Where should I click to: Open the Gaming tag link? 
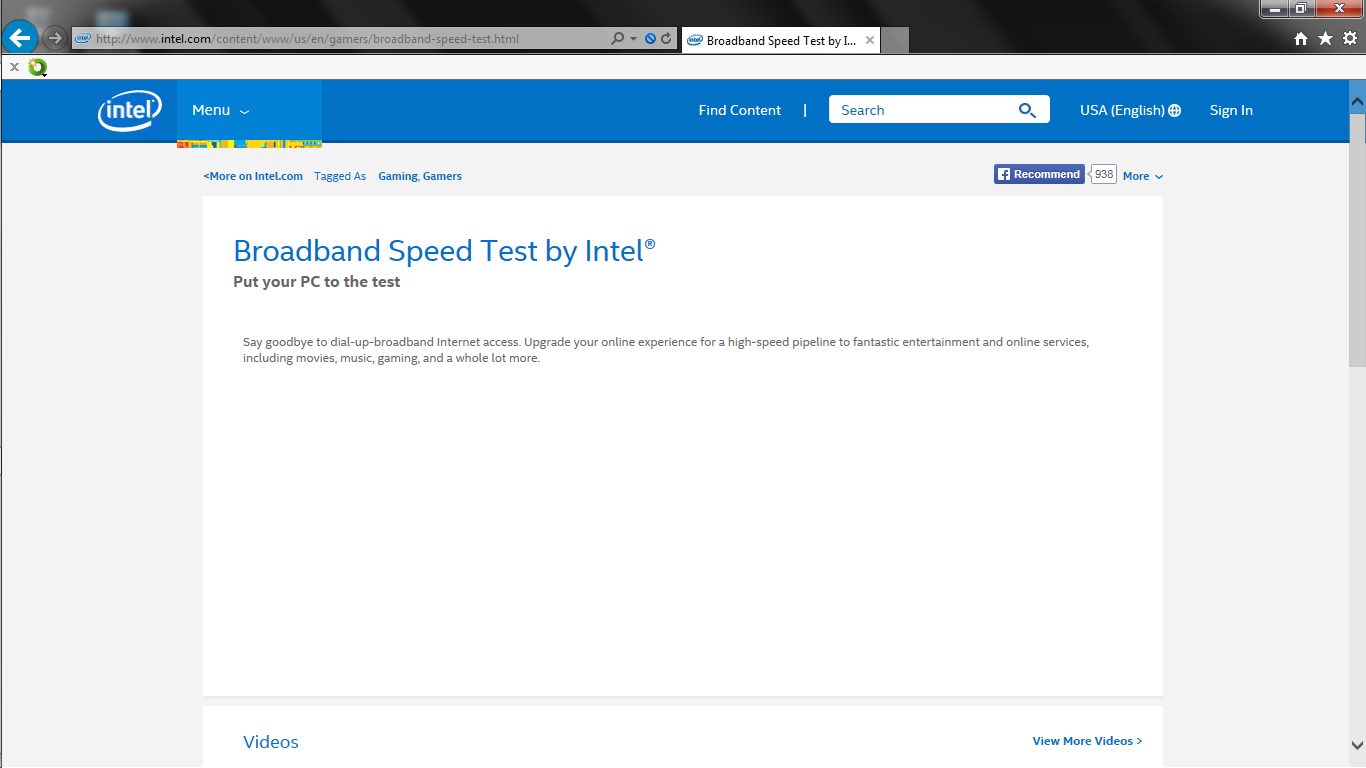(398, 176)
